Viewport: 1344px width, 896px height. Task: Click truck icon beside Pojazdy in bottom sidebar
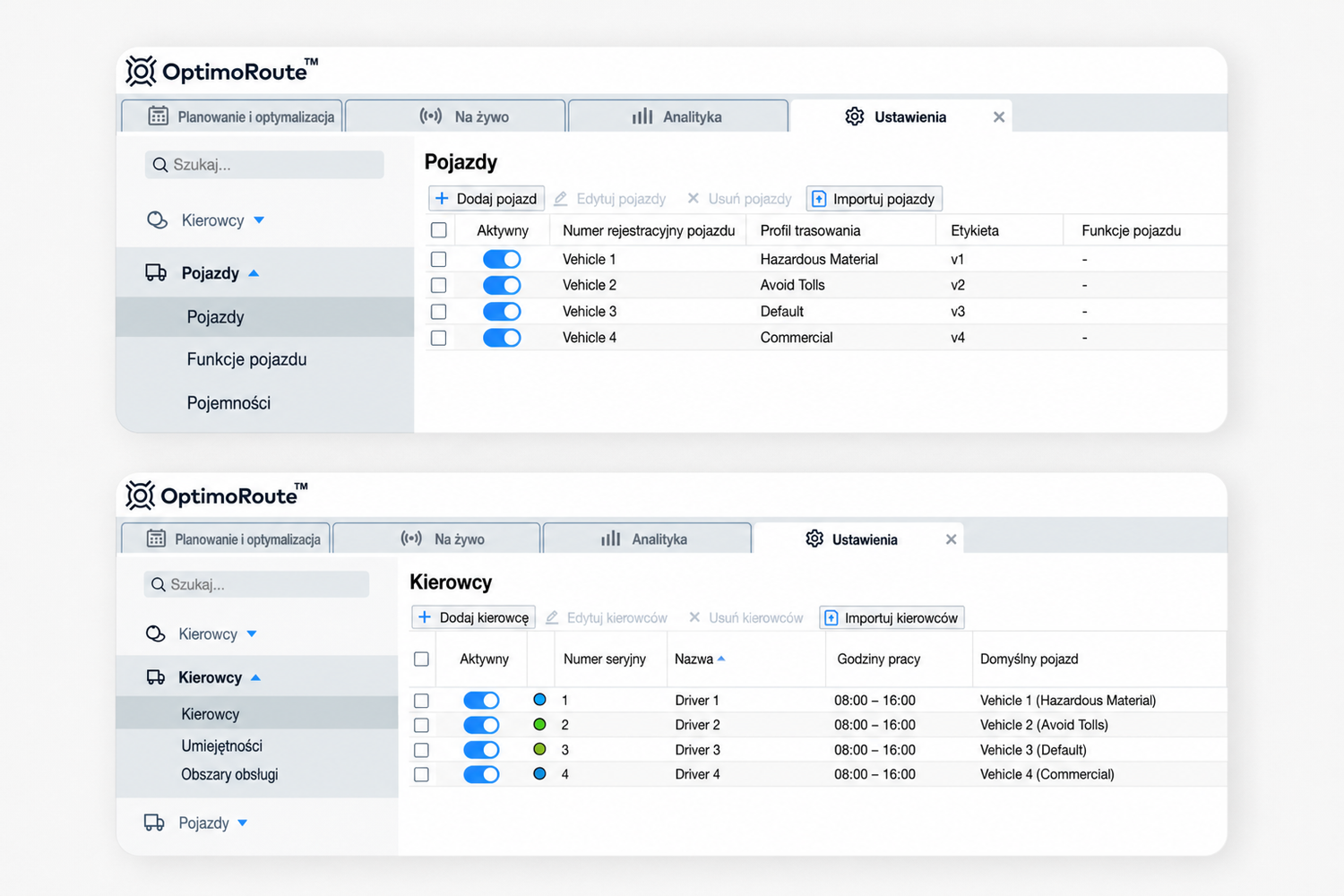click(154, 823)
